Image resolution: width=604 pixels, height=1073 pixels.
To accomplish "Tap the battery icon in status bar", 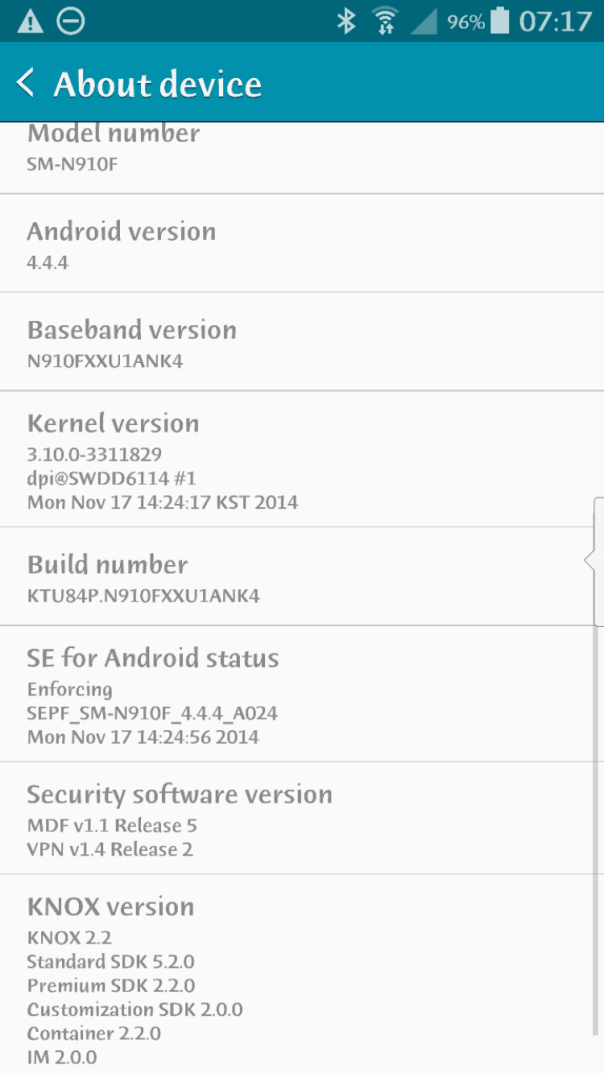I will pos(500,21).
